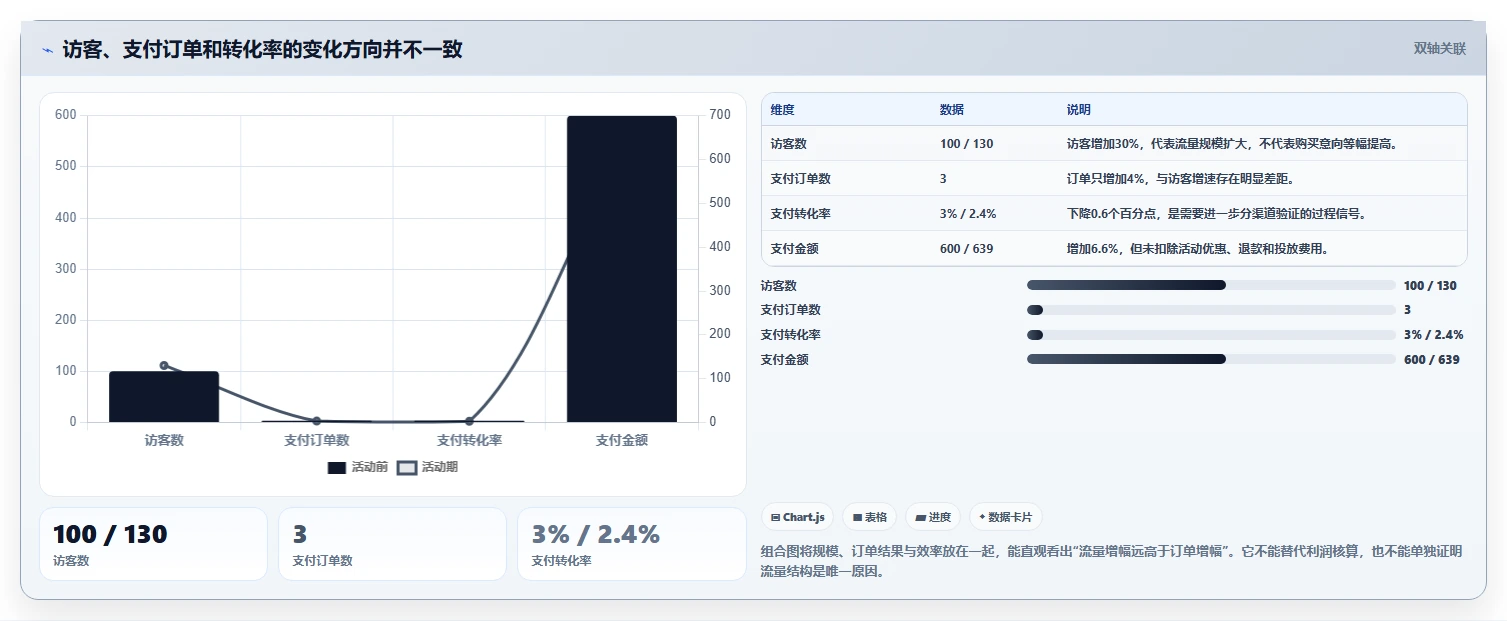The image size is (1507, 621).
Task: Click the 600 / 639 cell in the table
Action: [967, 249]
